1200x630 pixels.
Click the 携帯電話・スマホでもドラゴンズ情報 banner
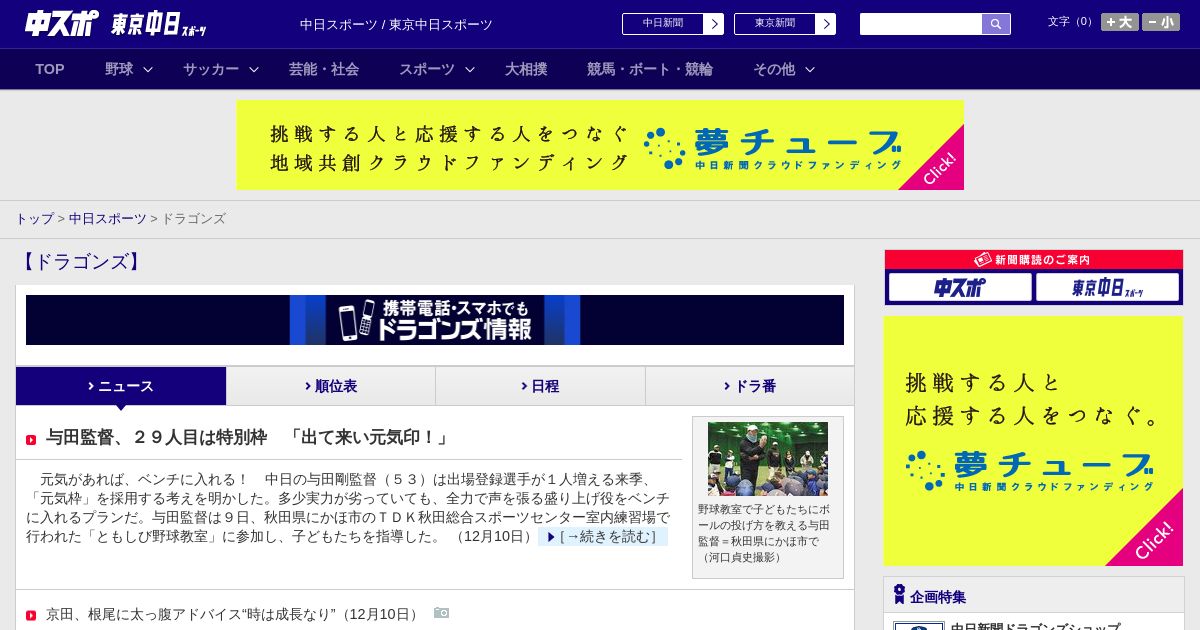click(435, 320)
